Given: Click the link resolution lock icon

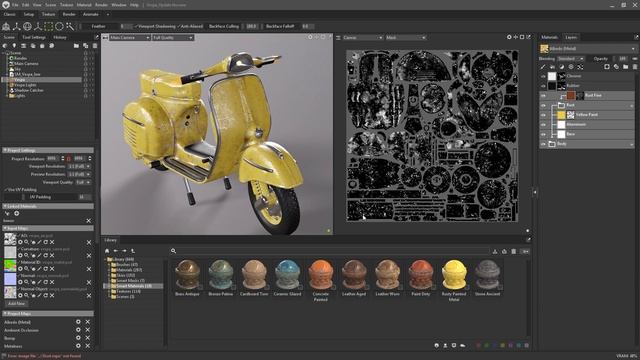Looking at the screenshot, I should tap(69, 159).
